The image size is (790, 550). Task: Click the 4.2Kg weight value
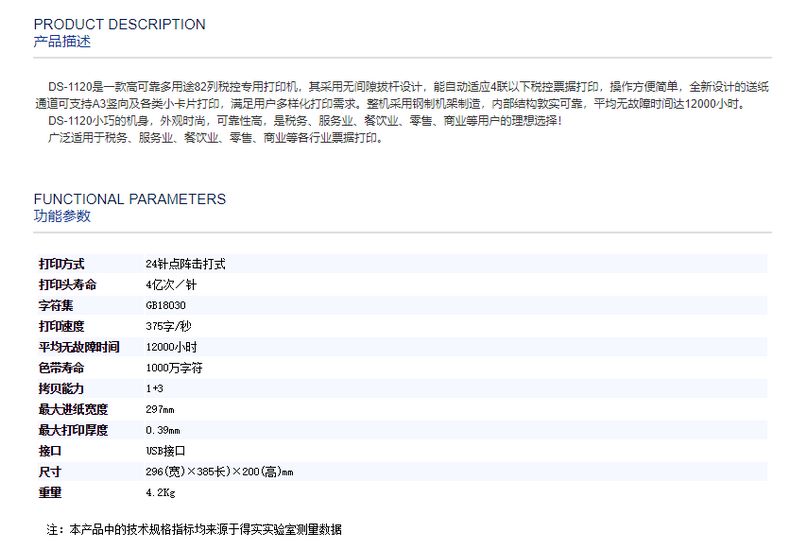(161, 493)
